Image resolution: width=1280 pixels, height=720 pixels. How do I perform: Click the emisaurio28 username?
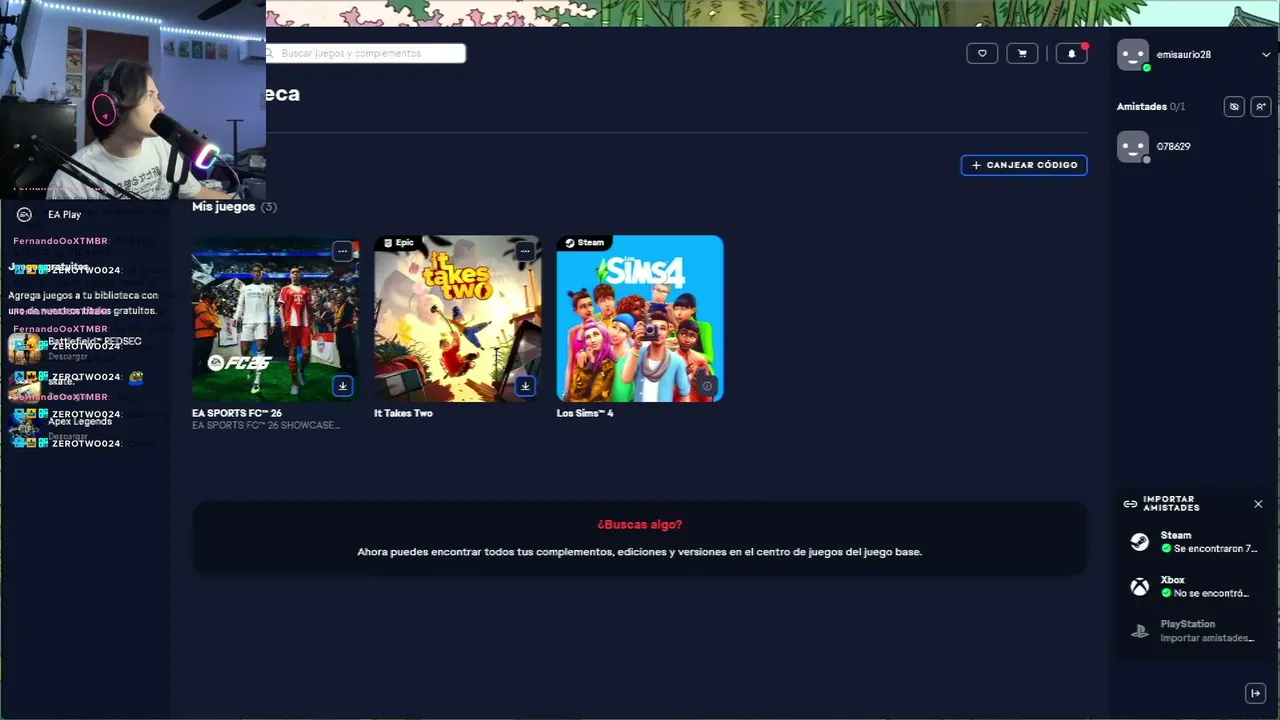[1183, 55]
